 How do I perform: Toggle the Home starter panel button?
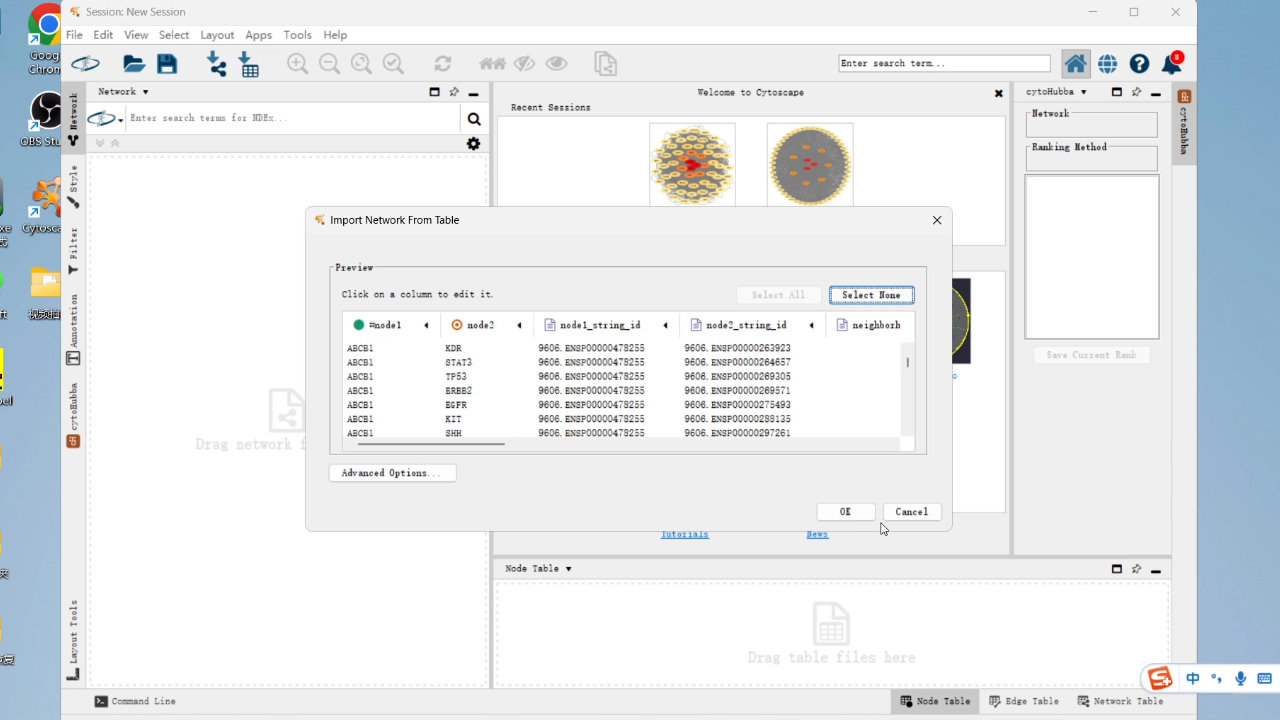1075,64
